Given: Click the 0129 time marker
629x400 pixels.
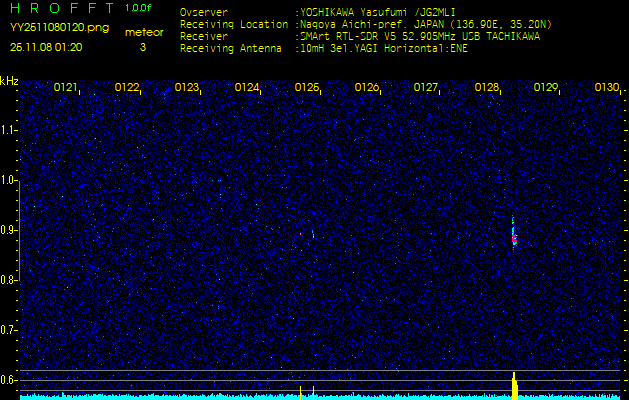Looking at the screenshot, I should [546, 87].
